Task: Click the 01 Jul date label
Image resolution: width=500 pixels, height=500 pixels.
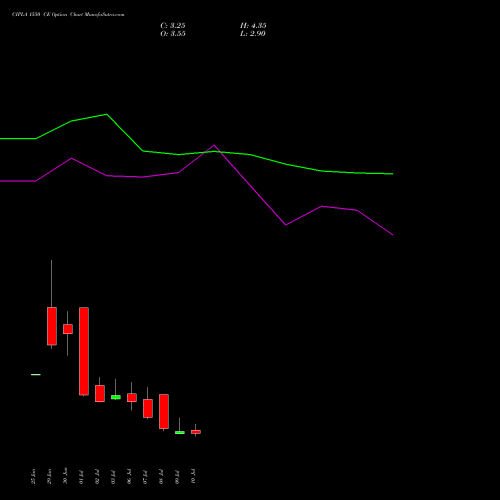Action: tap(81, 476)
